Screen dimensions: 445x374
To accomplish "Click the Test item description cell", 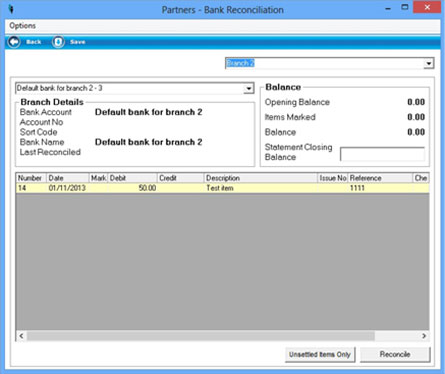I will pyautogui.click(x=261, y=188).
